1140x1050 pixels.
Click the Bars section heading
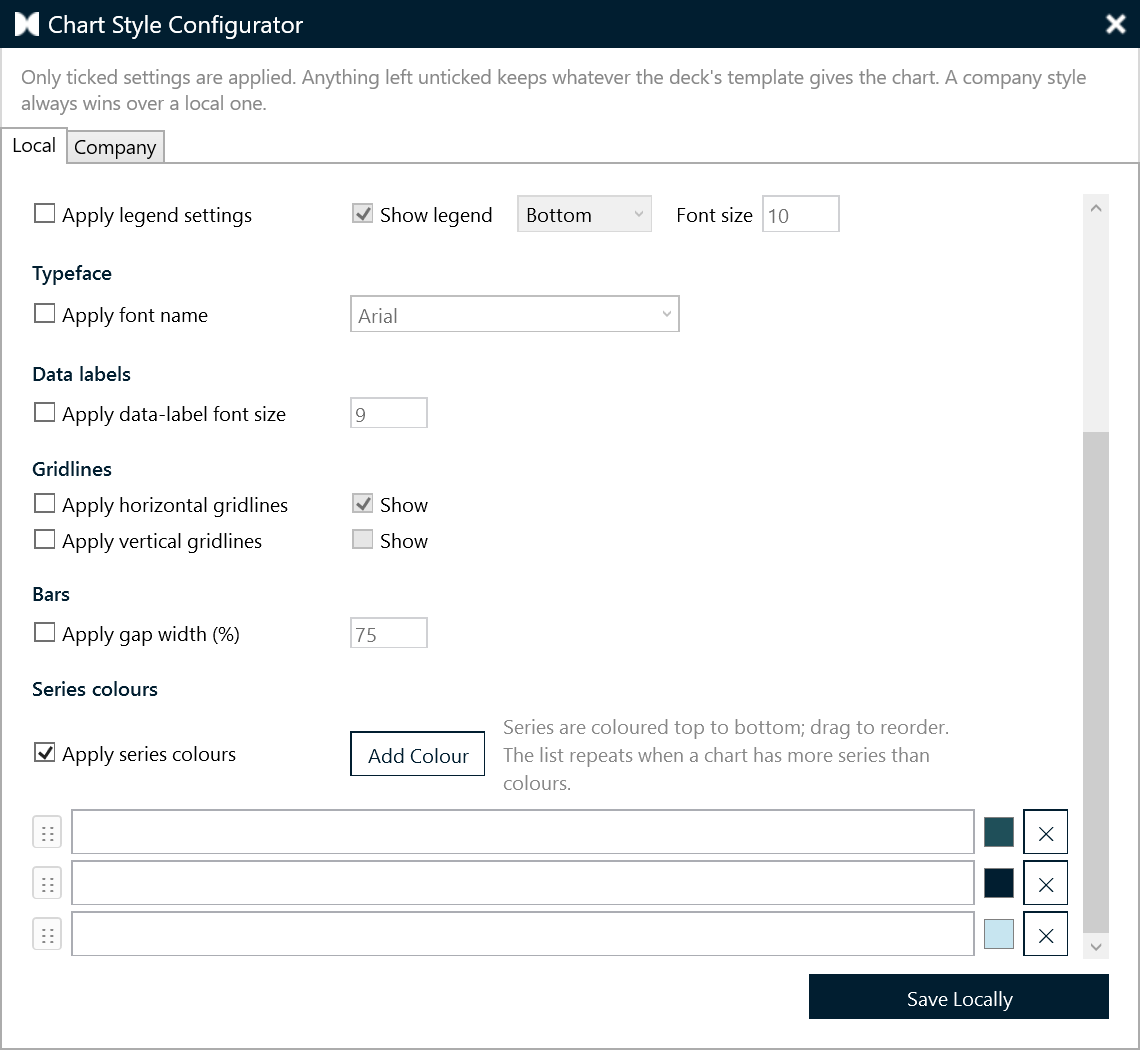[51, 594]
